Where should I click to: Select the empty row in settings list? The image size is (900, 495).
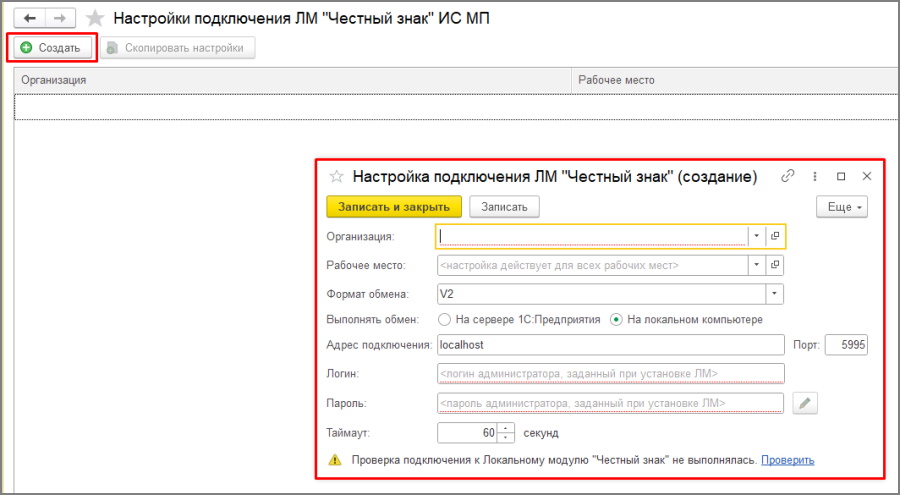click(456, 107)
